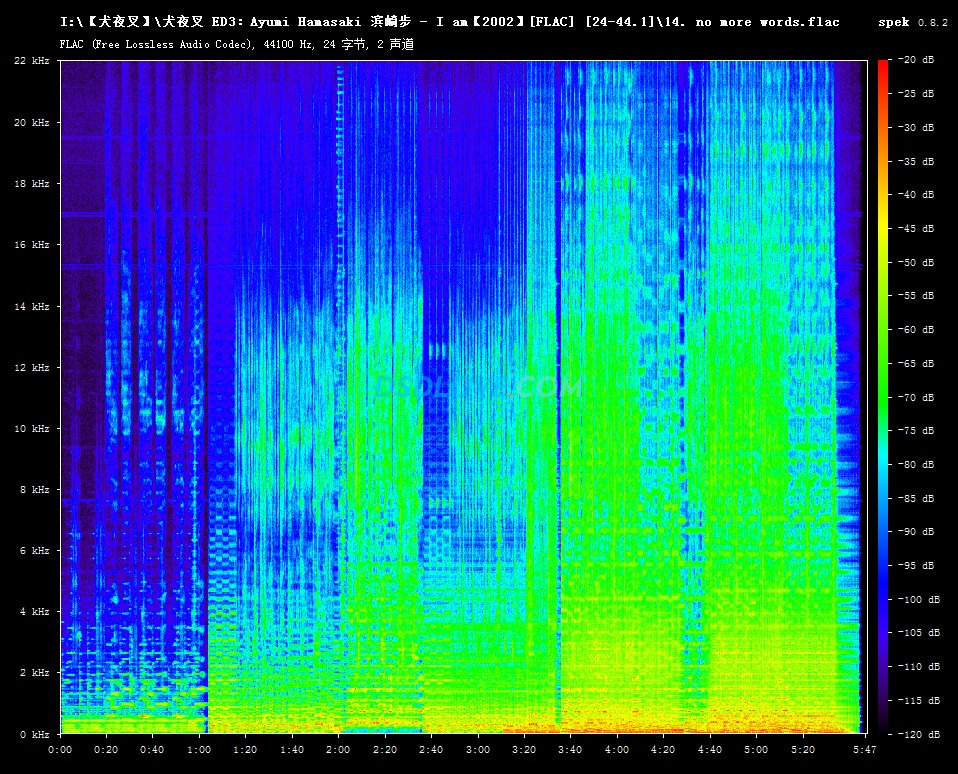
Task: Click the 1:00 time tick label
Action: (x=199, y=749)
